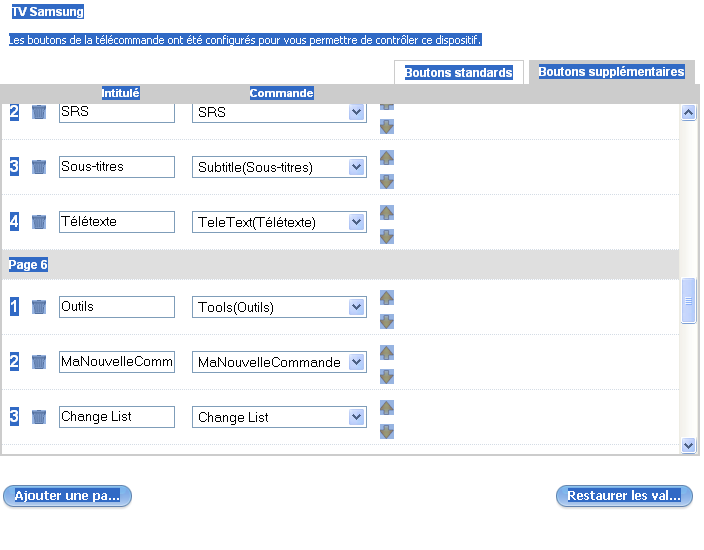The height and width of the screenshot is (550, 704).
Task: Move MaNouvelleCommande row down with arrow icon
Action: pyautogui.click(x=387, y=377)
